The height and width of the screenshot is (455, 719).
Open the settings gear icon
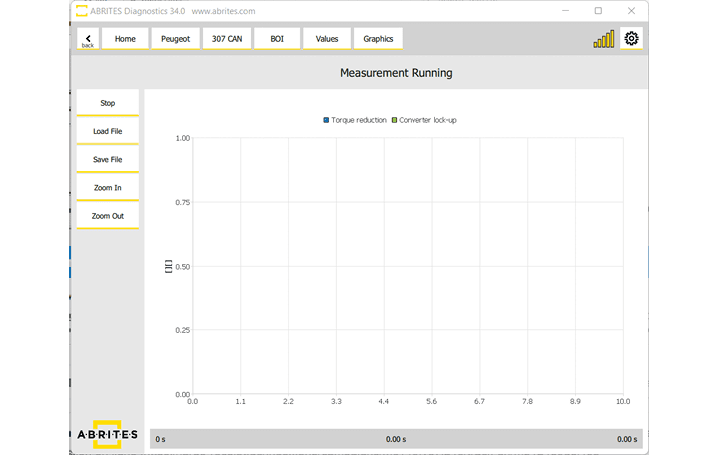coord(631,39)
